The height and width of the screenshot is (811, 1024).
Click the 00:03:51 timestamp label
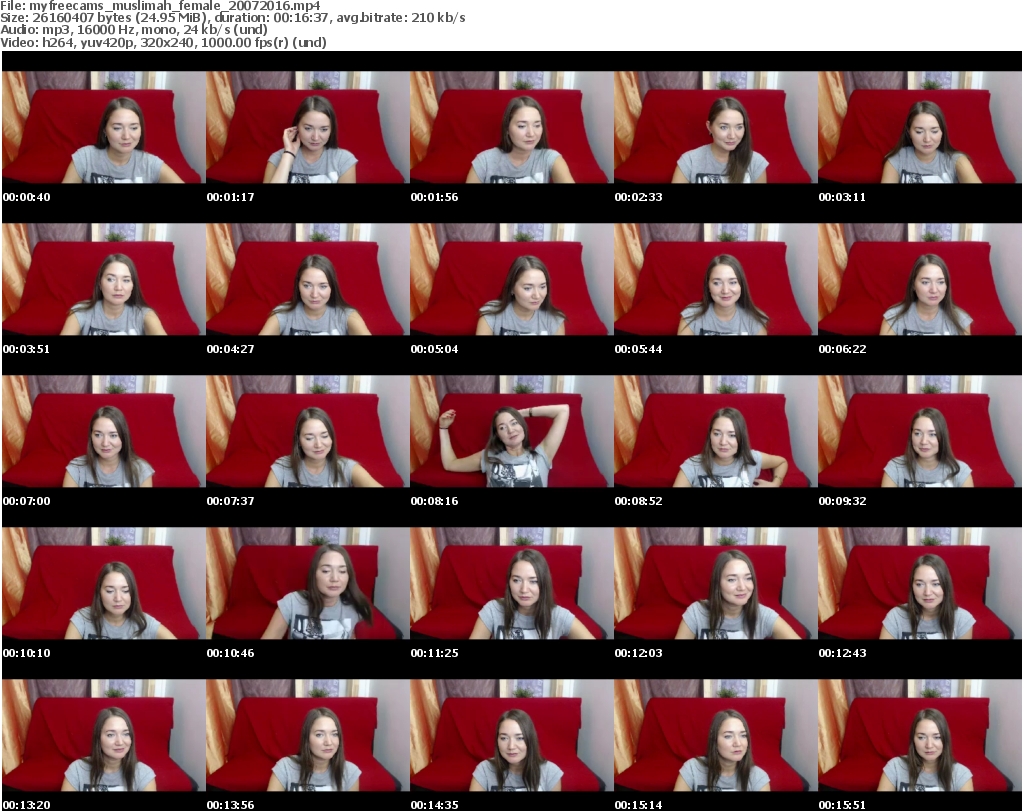click(26, 349)
